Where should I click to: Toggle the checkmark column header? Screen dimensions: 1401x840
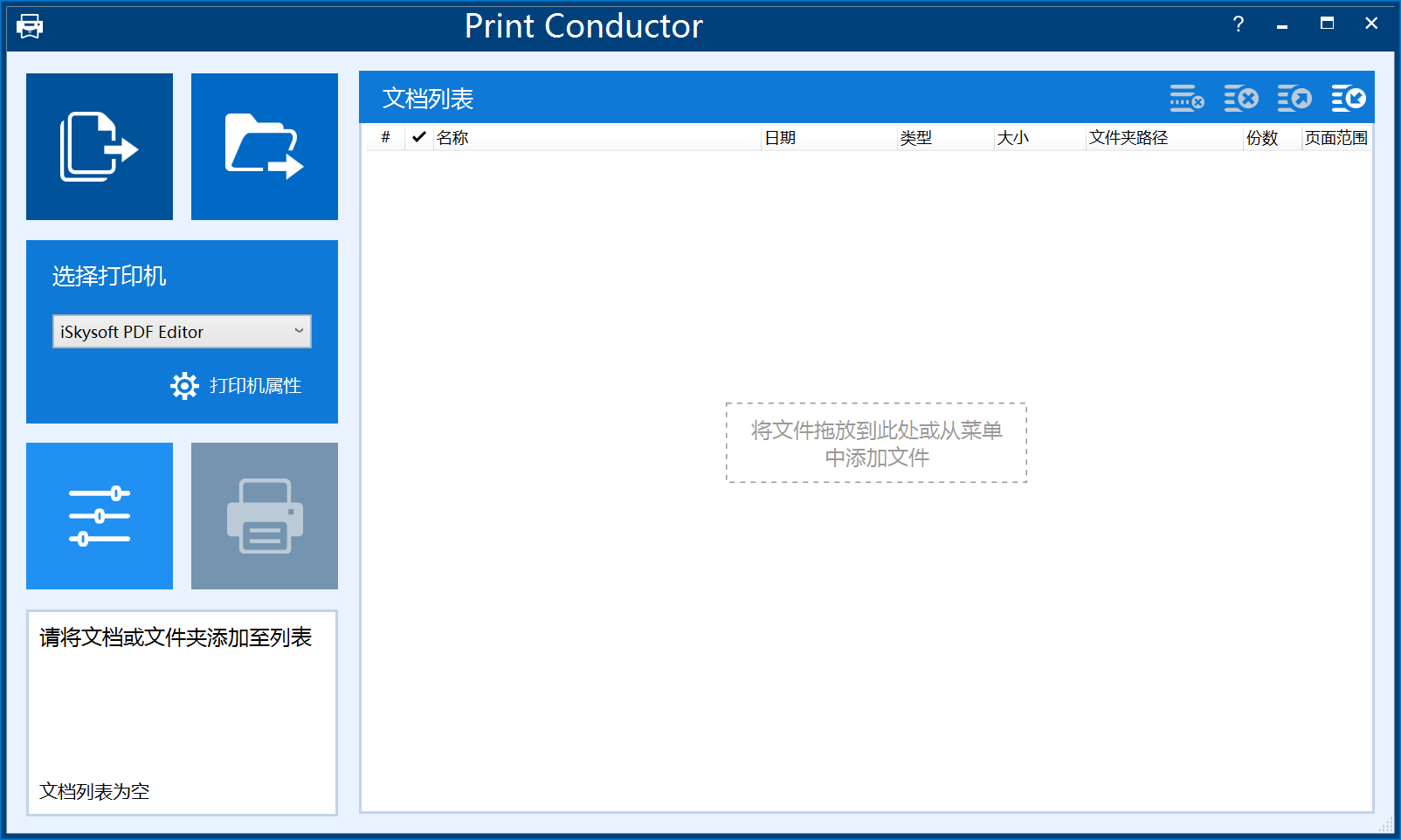click(x=419, y=137)
